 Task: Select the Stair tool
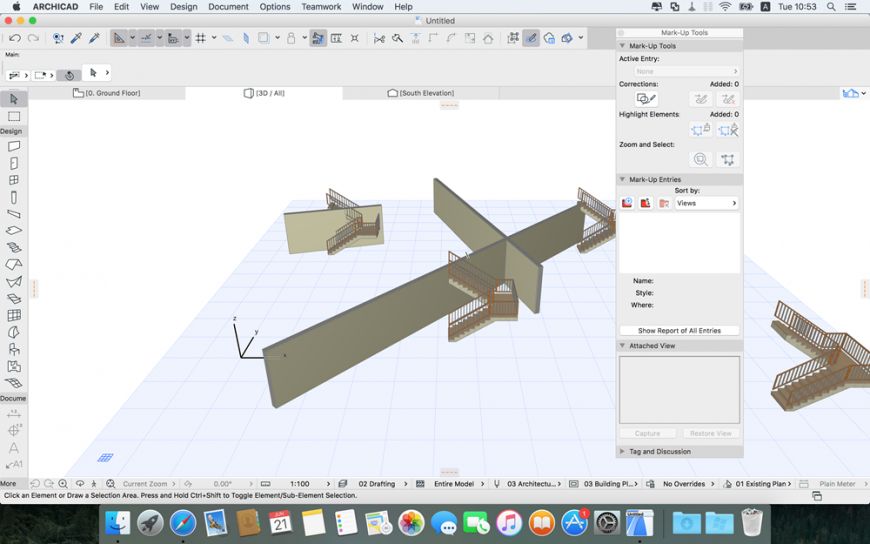point(14,248)
